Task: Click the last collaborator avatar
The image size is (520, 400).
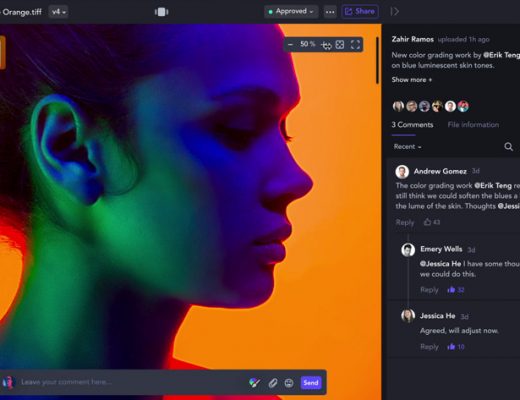Action: 463,106
